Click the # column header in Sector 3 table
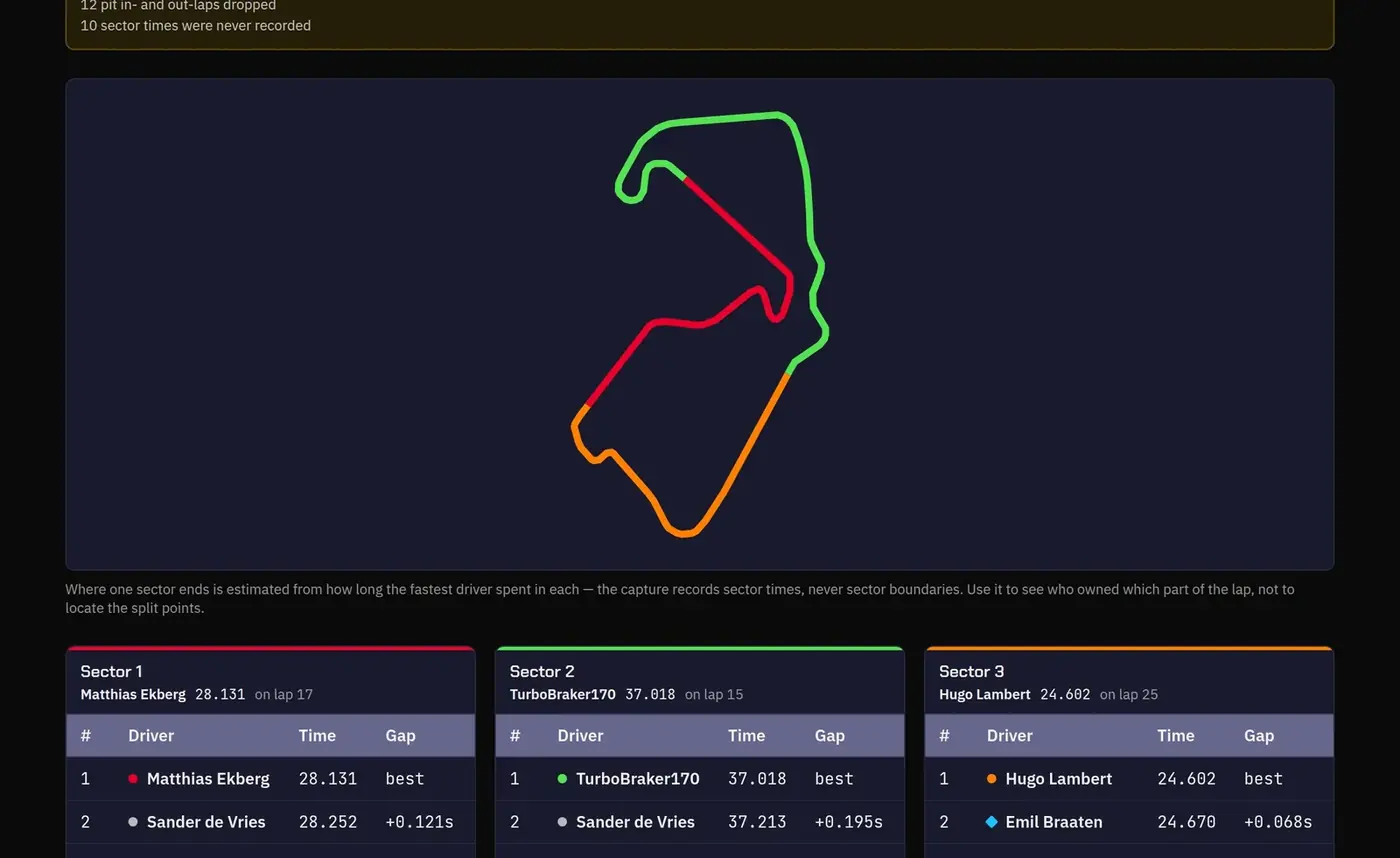The height and width of the screenshot is (858, 1400). (944, 735)
